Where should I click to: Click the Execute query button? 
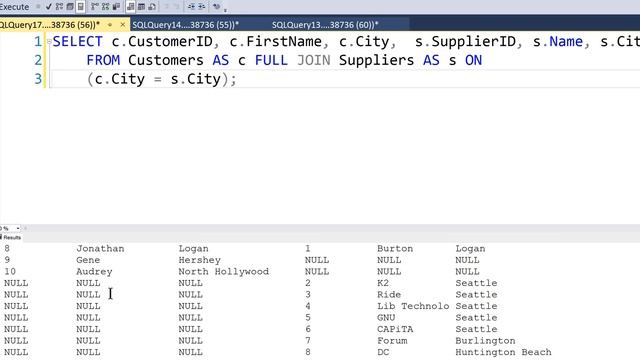click(14, 7)
